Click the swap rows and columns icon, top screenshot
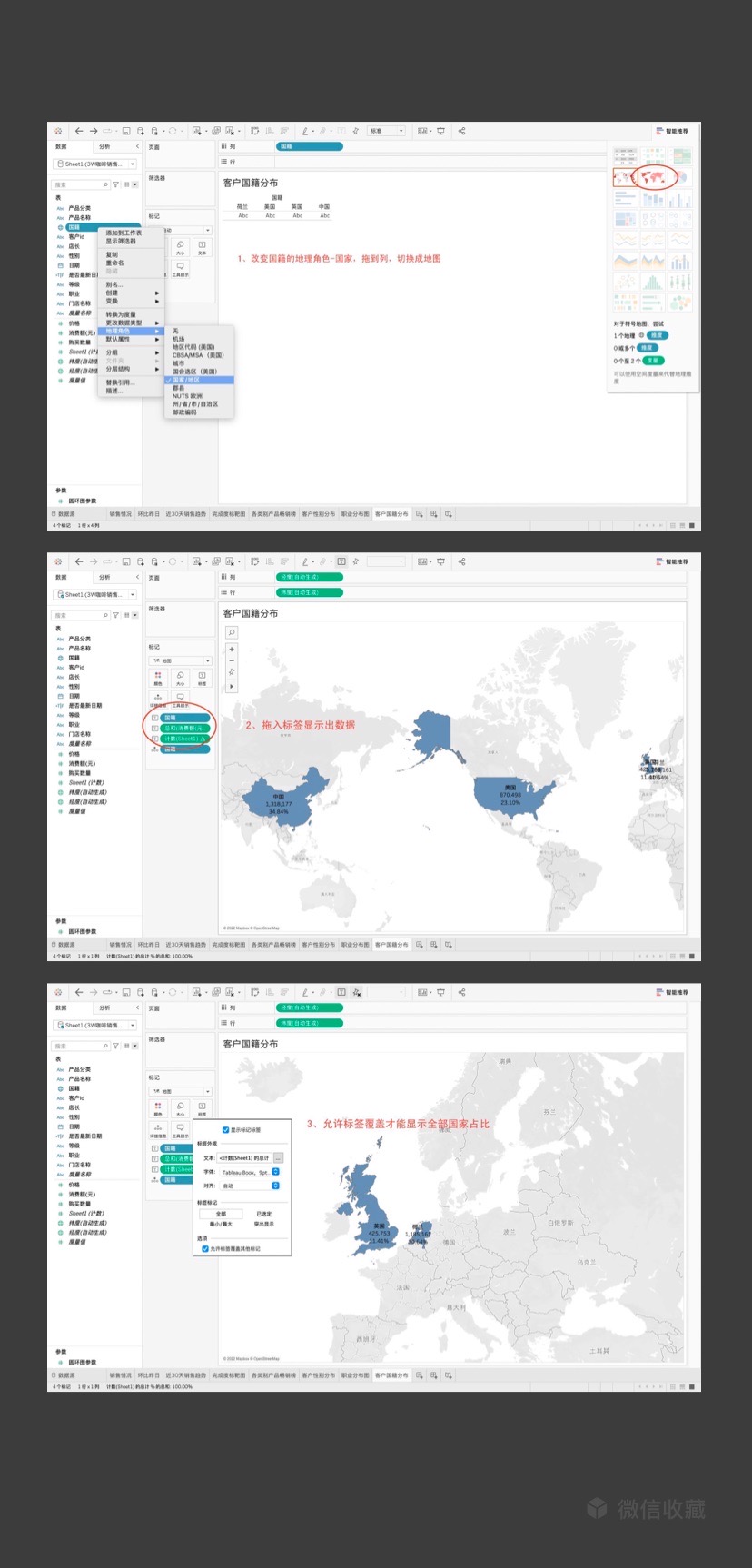Viewport: 752px width, 1568px height. tap(255, 131)
